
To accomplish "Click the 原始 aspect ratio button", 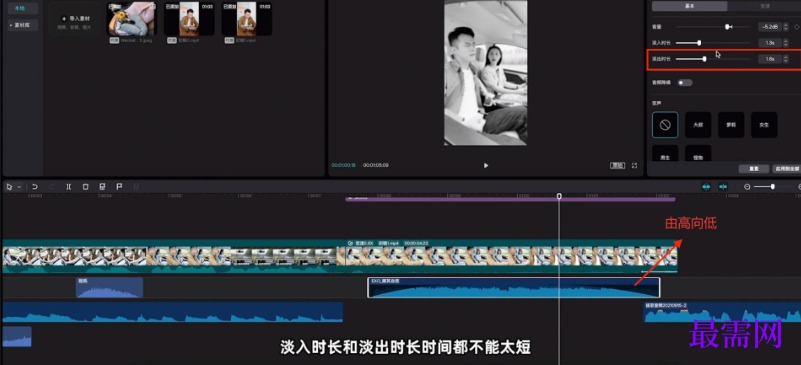I will [617, 165].
